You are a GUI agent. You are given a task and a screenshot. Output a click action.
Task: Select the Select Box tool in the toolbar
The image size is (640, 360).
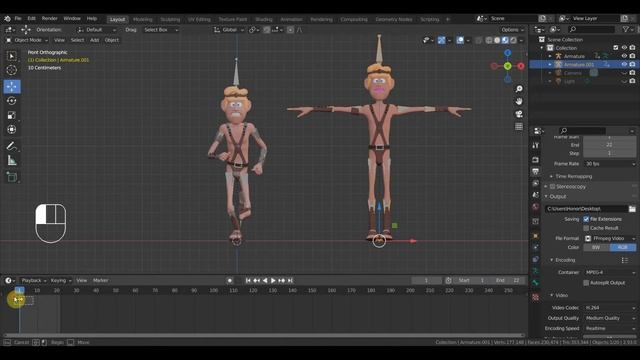pos(11,56)
